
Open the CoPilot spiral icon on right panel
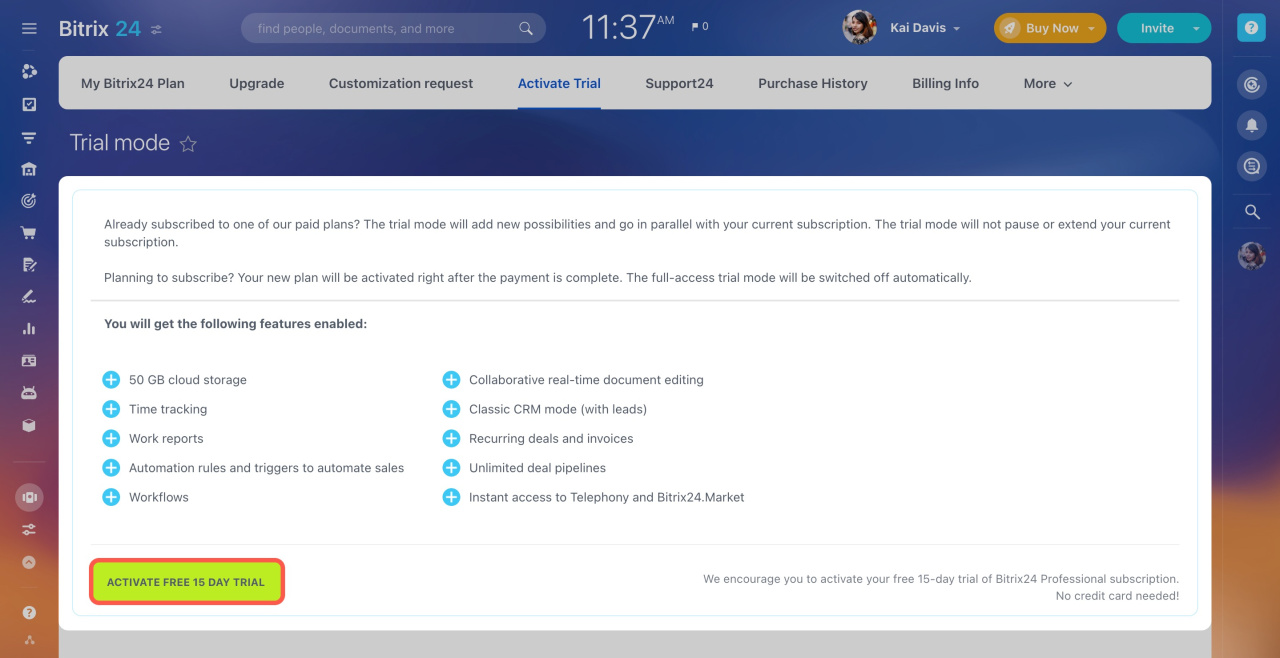1251,85
